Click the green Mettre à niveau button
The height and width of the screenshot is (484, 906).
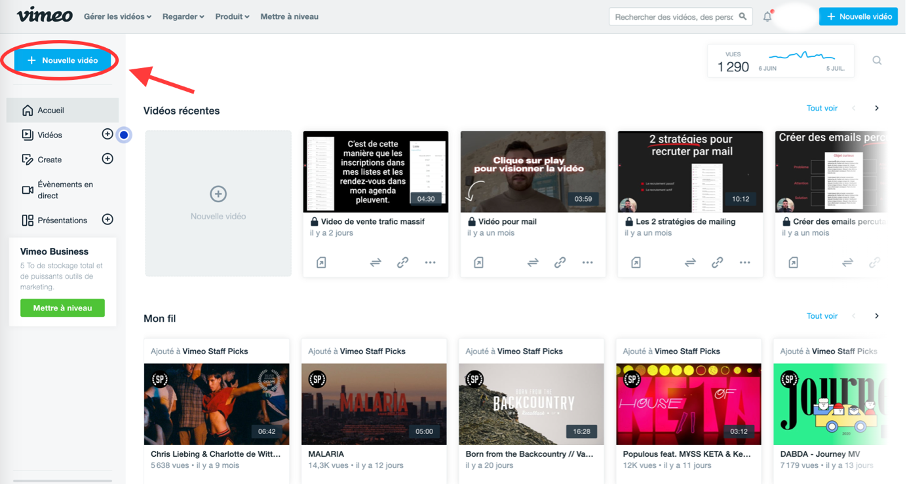pos(62,308)
